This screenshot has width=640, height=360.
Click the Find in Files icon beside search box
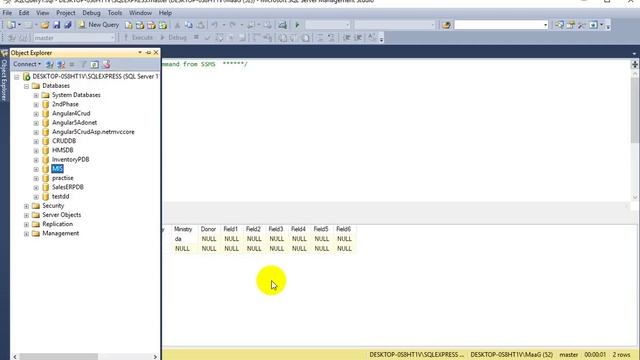[446, 25]
